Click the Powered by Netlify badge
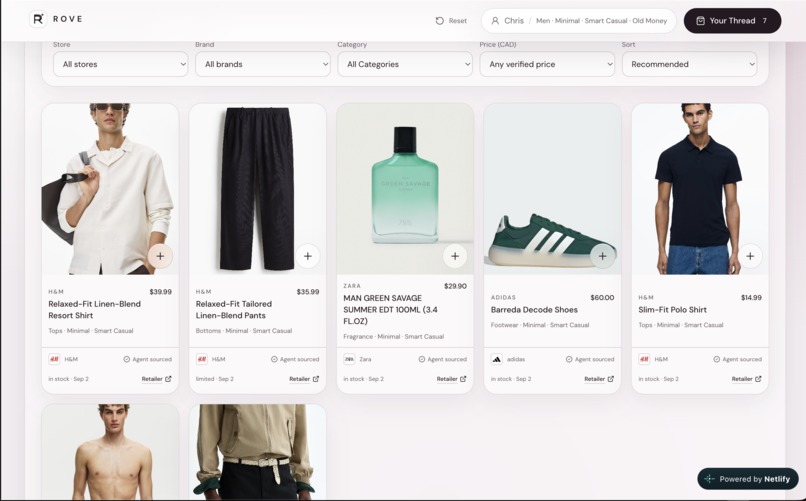 click(x=748, y=479)
